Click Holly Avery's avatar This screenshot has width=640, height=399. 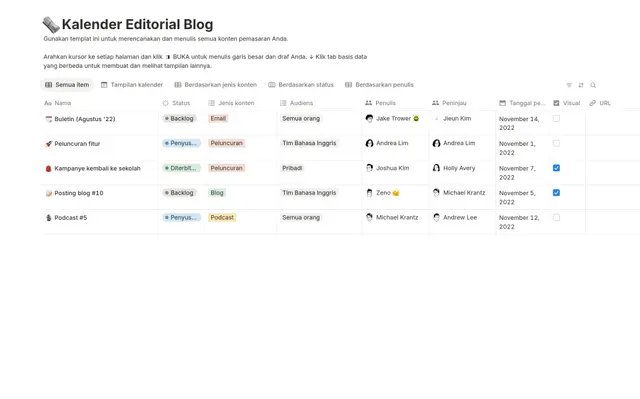point(436,168)
